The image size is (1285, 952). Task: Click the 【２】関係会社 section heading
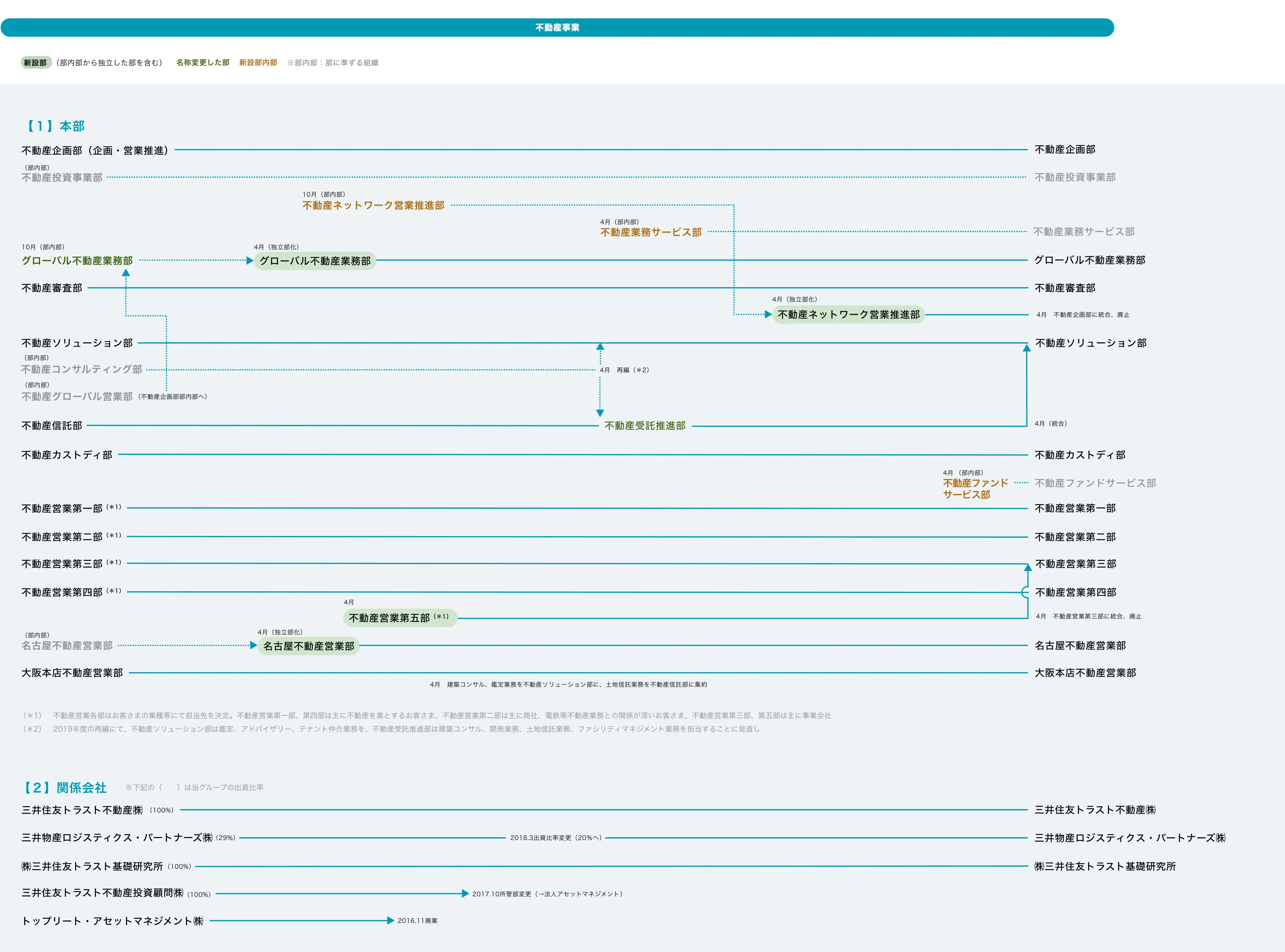tap(64, 788)
